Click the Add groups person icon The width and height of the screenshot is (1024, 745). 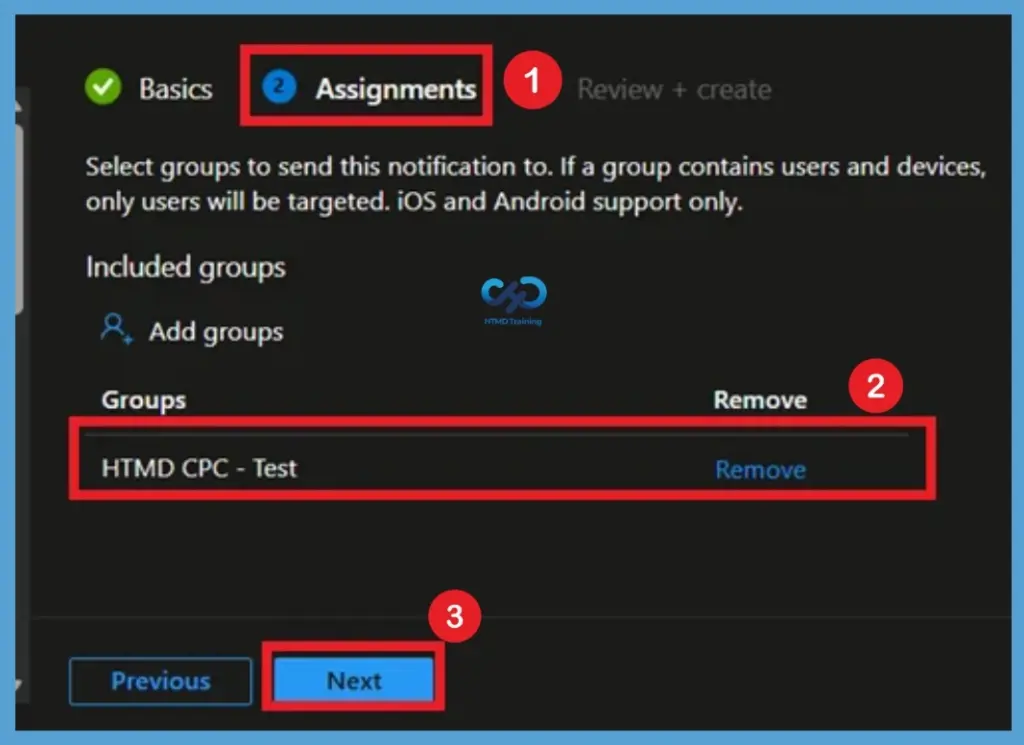pyautogui.click(x=116, y=328)
